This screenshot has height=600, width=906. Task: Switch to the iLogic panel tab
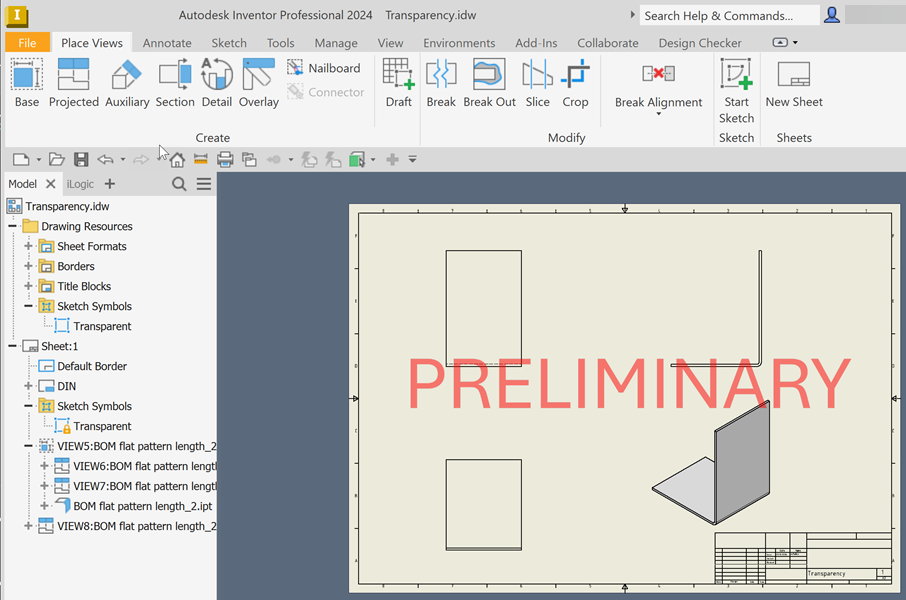(80, 183)
